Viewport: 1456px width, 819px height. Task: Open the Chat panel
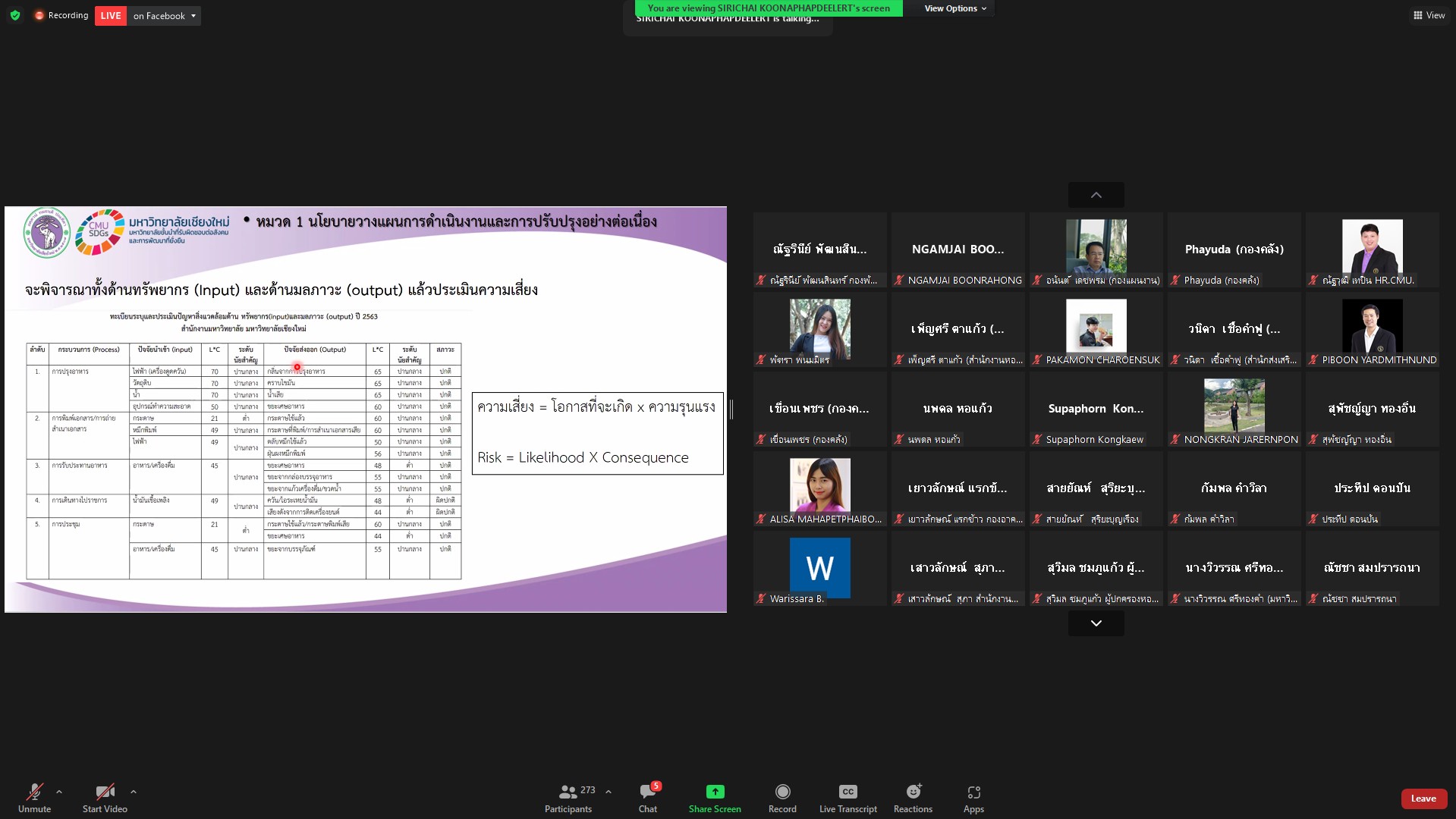(x=647, y=799)
